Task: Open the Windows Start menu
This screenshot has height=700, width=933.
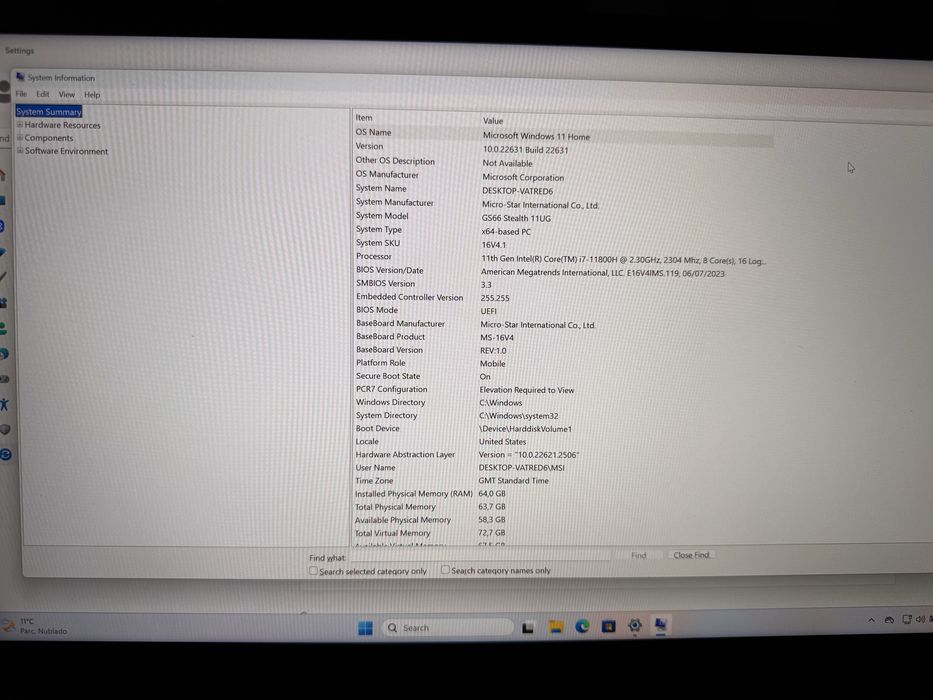Action: (365, 627)
